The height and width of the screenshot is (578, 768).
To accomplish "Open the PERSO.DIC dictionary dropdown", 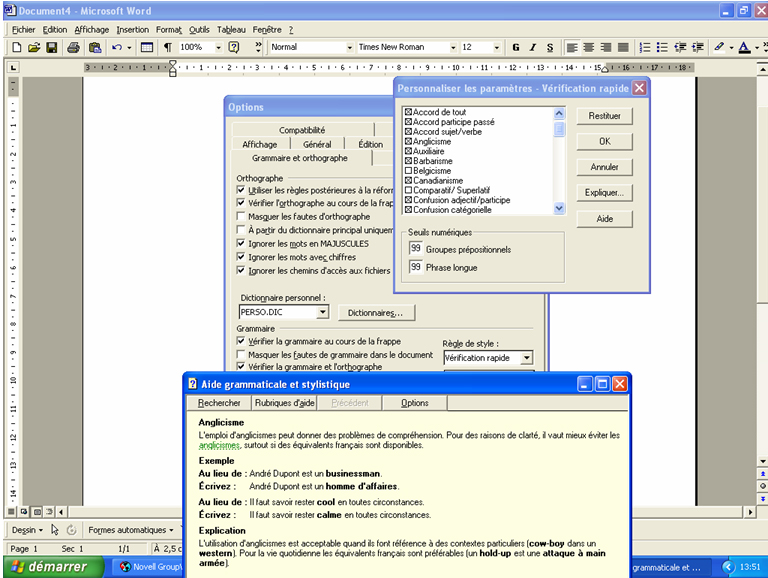I will 322,312.
